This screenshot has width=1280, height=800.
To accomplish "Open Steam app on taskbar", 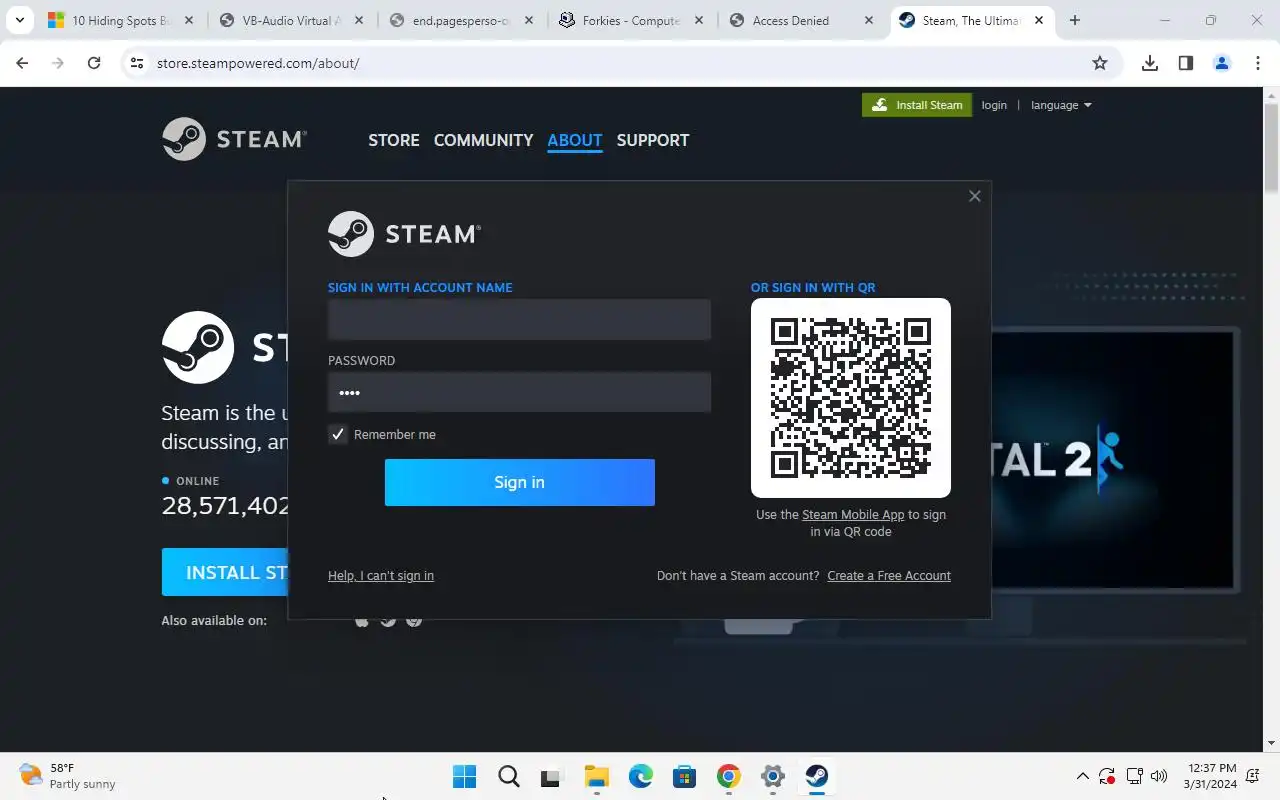I will pyautogui.click(x=817, y=776).
